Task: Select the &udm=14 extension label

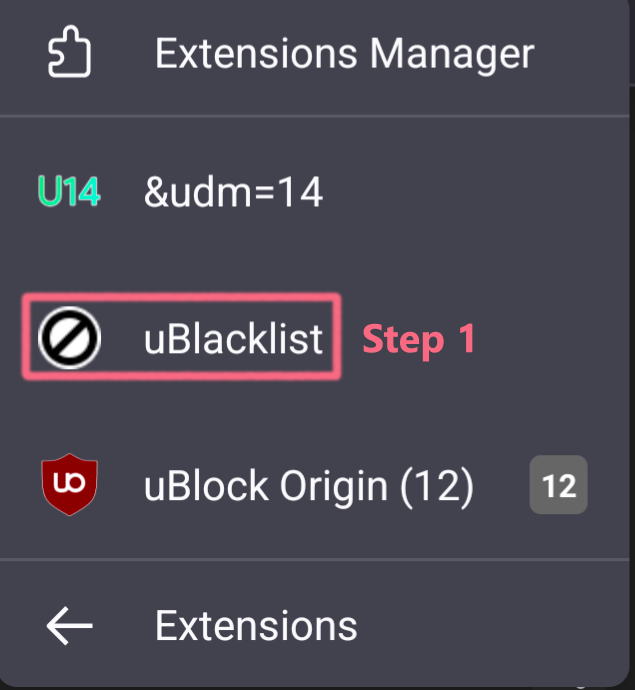Action: point(233,191)
